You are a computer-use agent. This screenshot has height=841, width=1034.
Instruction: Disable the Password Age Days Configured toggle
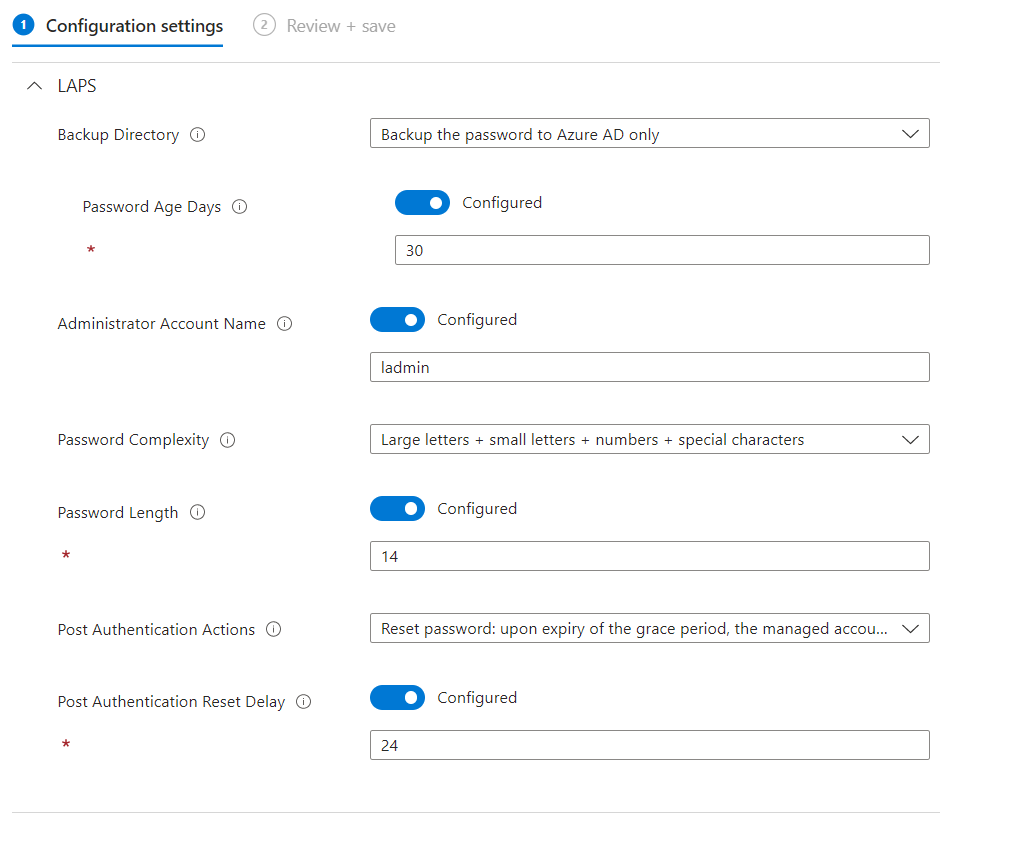click(x=422, y=202)
